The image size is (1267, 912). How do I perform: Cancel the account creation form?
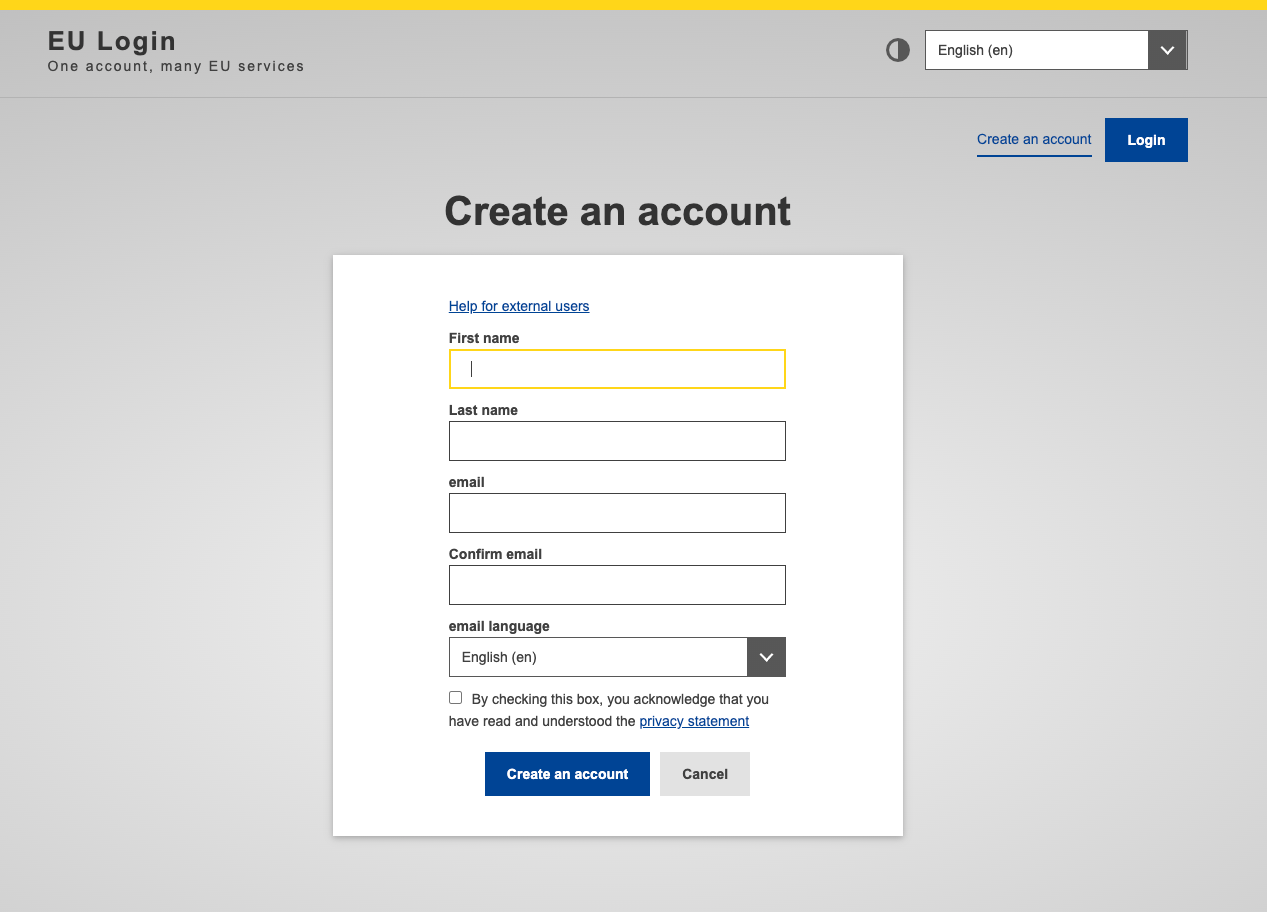705,774
